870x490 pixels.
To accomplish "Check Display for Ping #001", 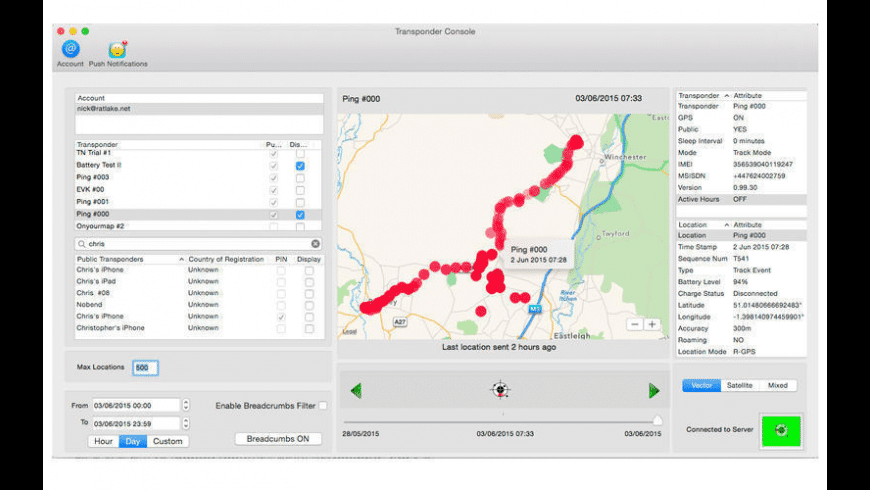I will pyautogui.click(x=300, y=203).
